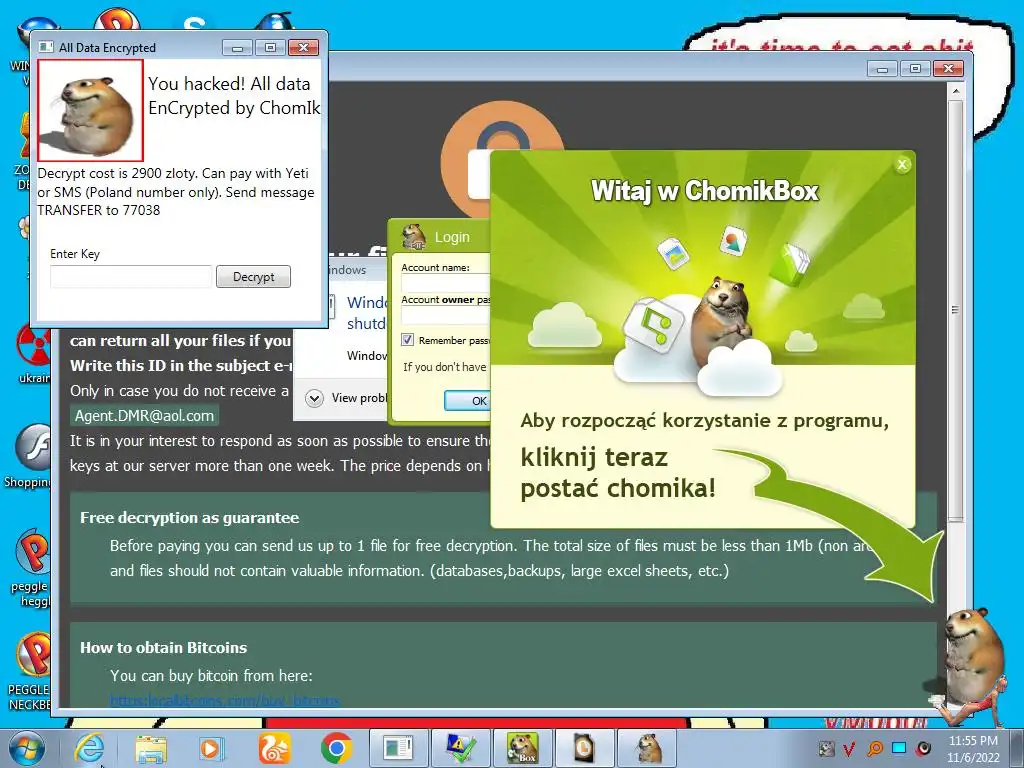Maximize the large ransom note window

916,69
